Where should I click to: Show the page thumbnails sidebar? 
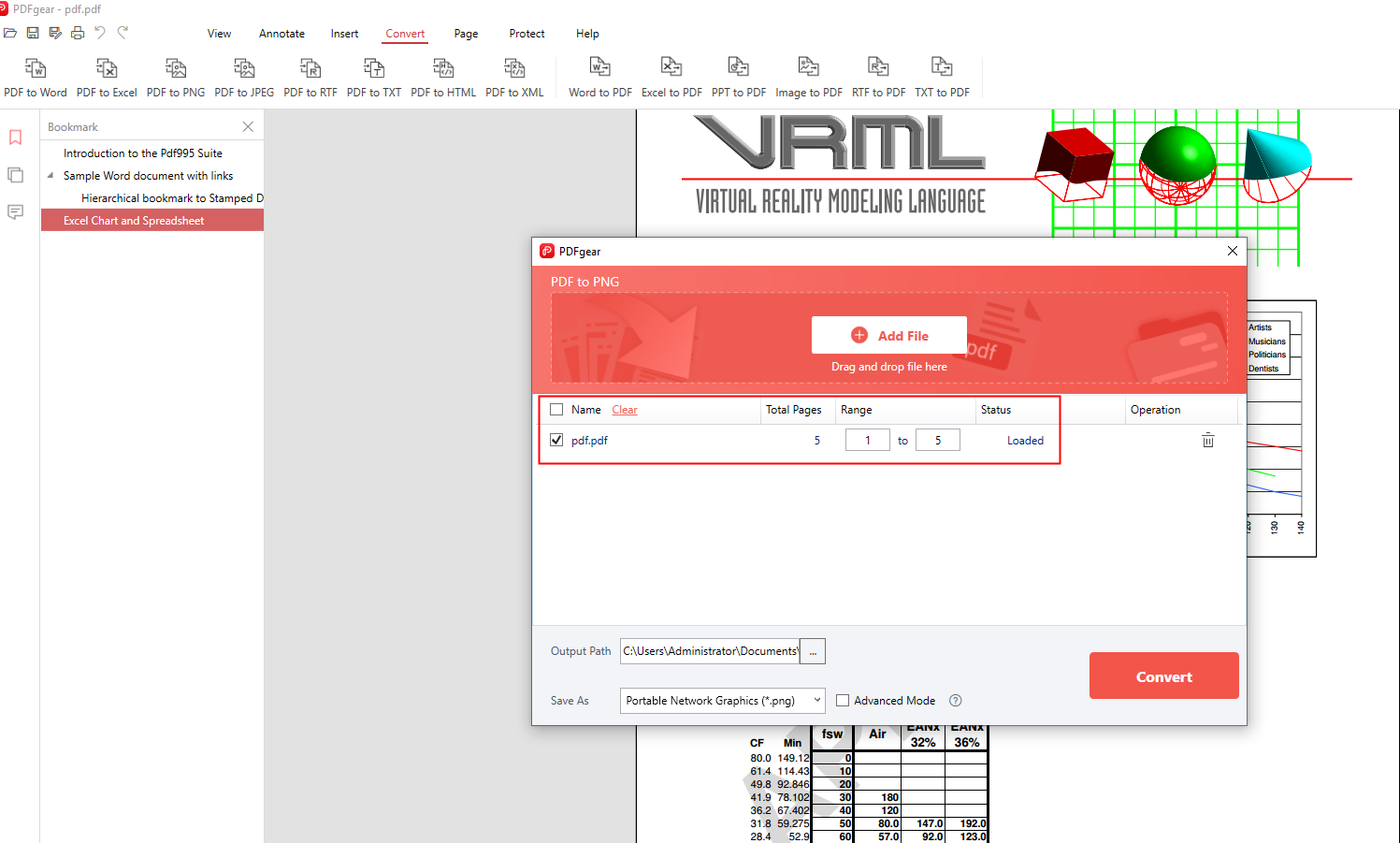tap(15, 175)
